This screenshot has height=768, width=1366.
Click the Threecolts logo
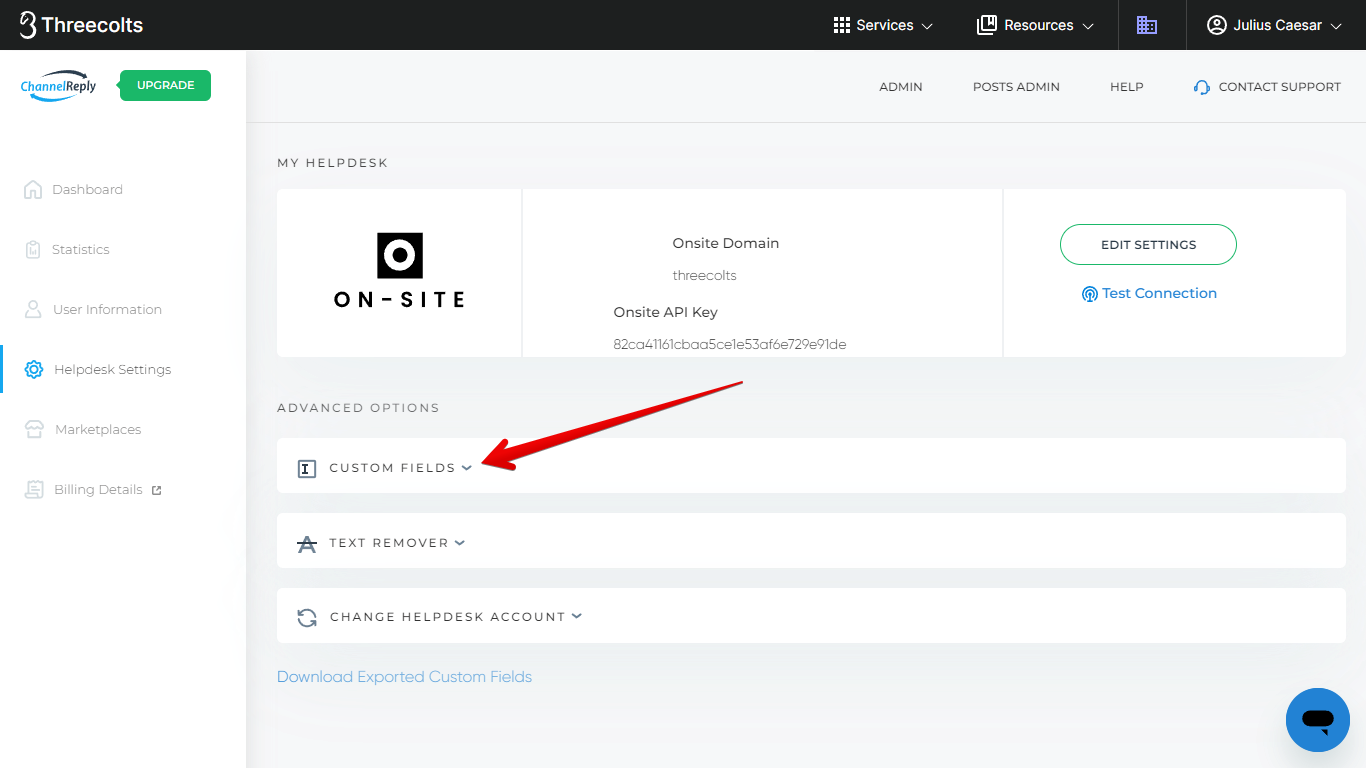(x=81, y=25)
